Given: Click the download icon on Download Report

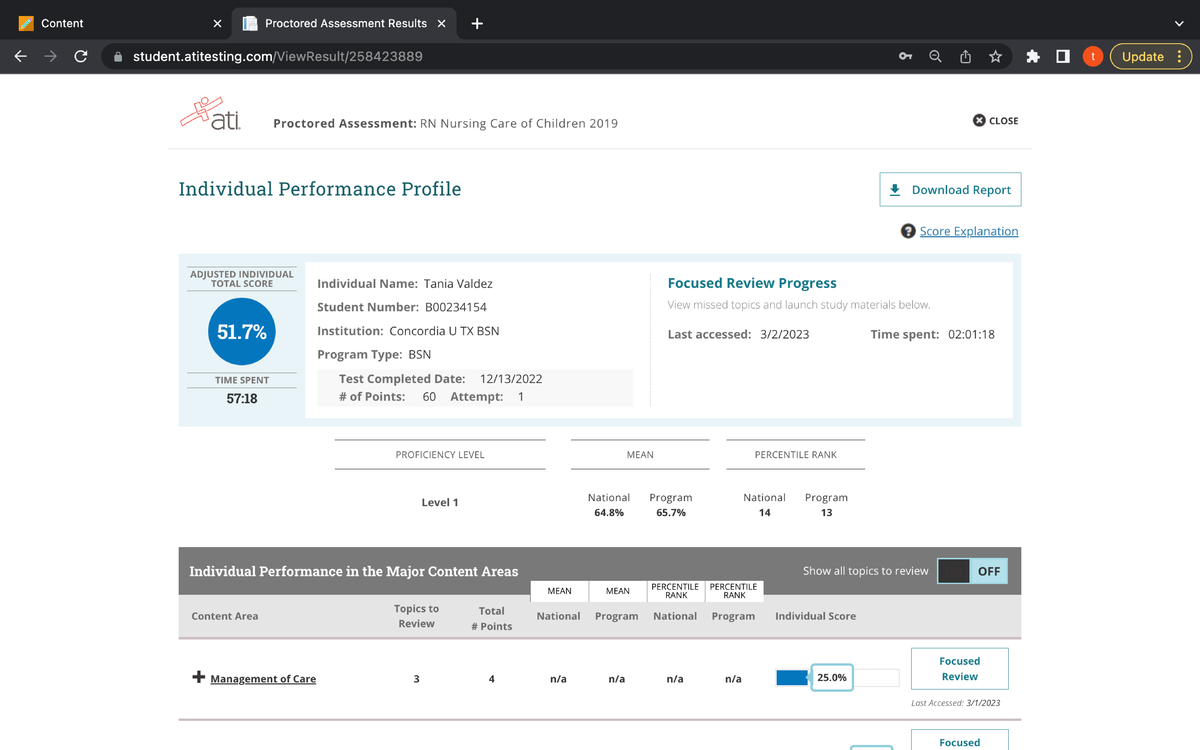Looking at the screenshot, I should 895,188.
